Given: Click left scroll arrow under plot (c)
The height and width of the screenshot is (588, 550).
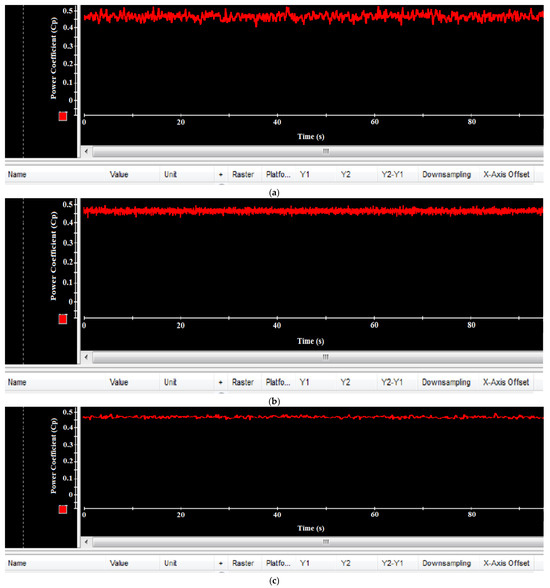Looking at the screenshot, I should pyautogui.click(x=87, y=542).
